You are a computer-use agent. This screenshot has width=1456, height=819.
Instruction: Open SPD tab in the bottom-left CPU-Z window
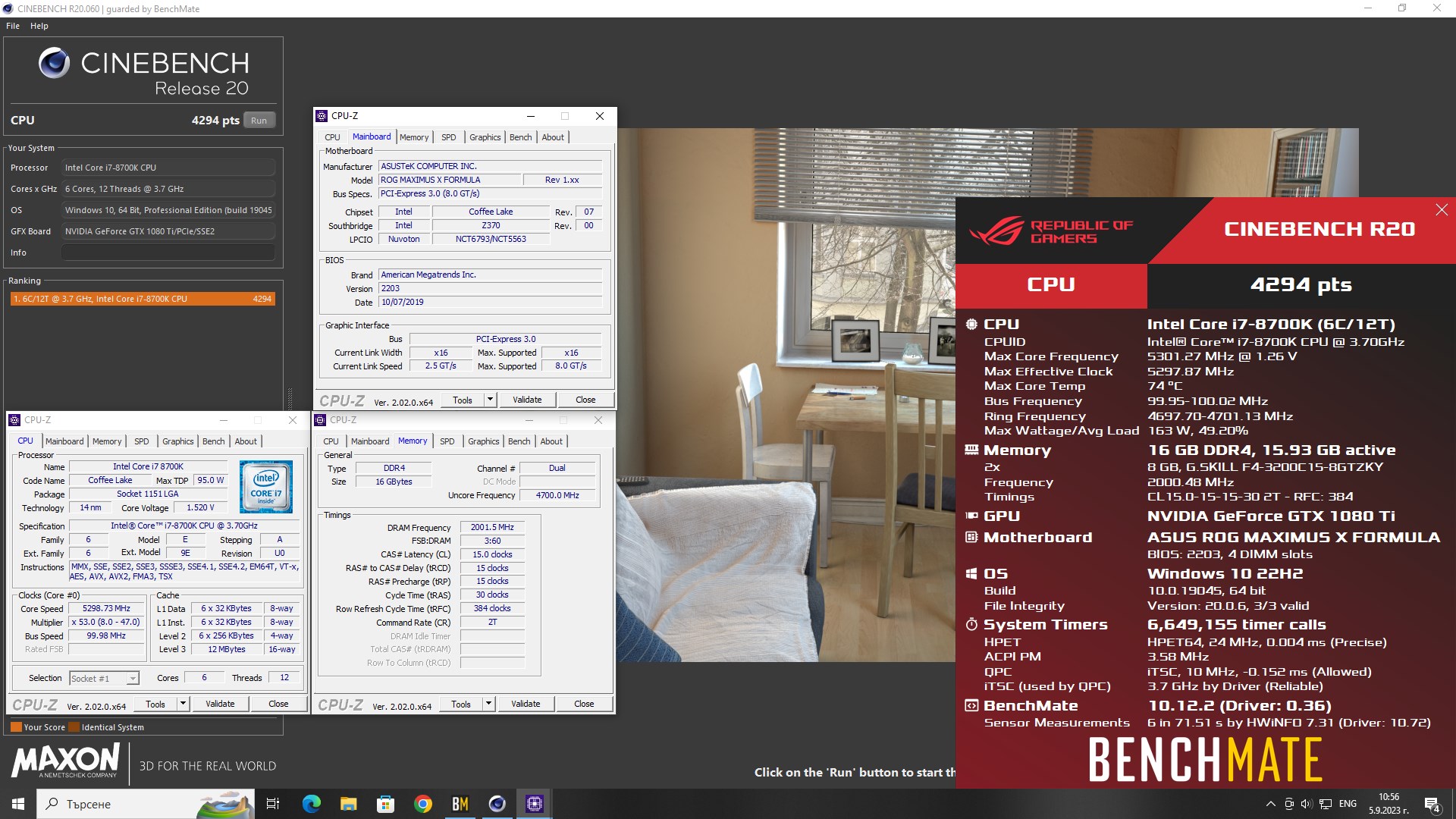142,441
